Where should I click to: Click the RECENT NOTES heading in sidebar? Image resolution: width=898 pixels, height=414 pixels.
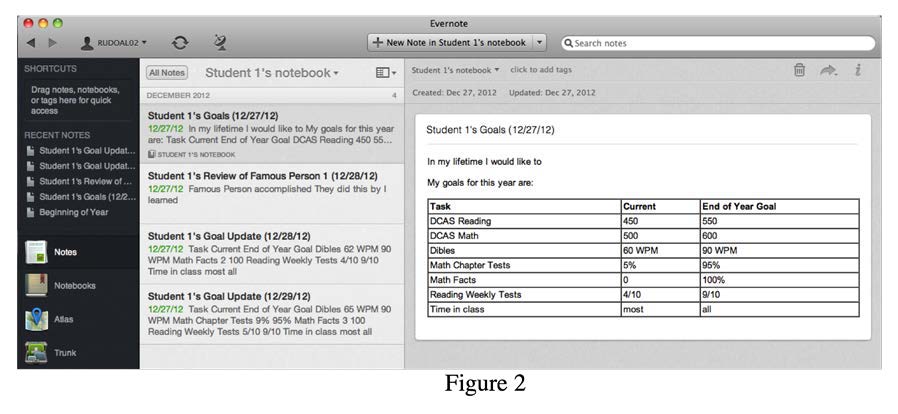[57, 135]
